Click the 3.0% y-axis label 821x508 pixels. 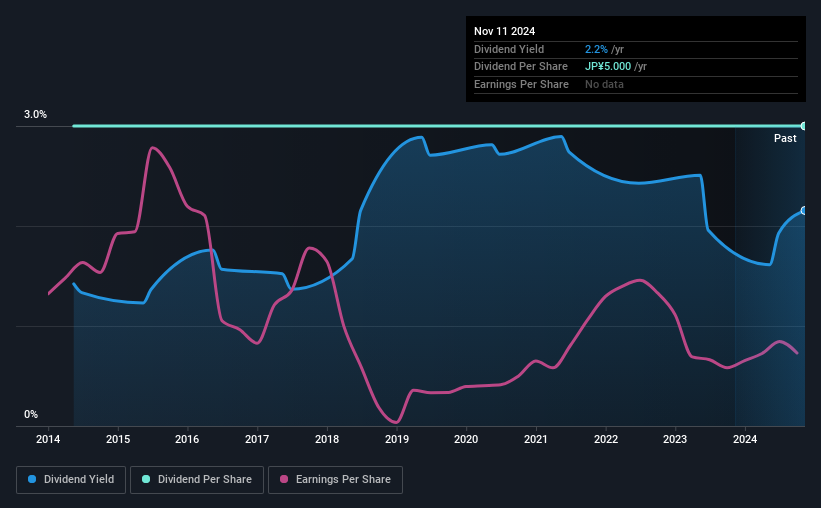(x=35, y=114)
